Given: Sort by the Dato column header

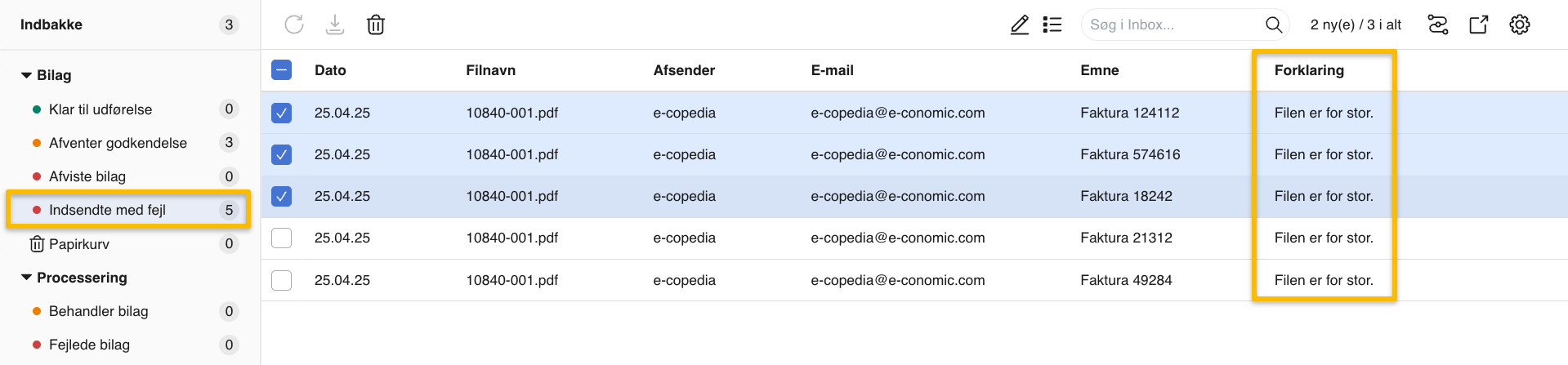Looking at the screenshot, I should click(330, 70).
